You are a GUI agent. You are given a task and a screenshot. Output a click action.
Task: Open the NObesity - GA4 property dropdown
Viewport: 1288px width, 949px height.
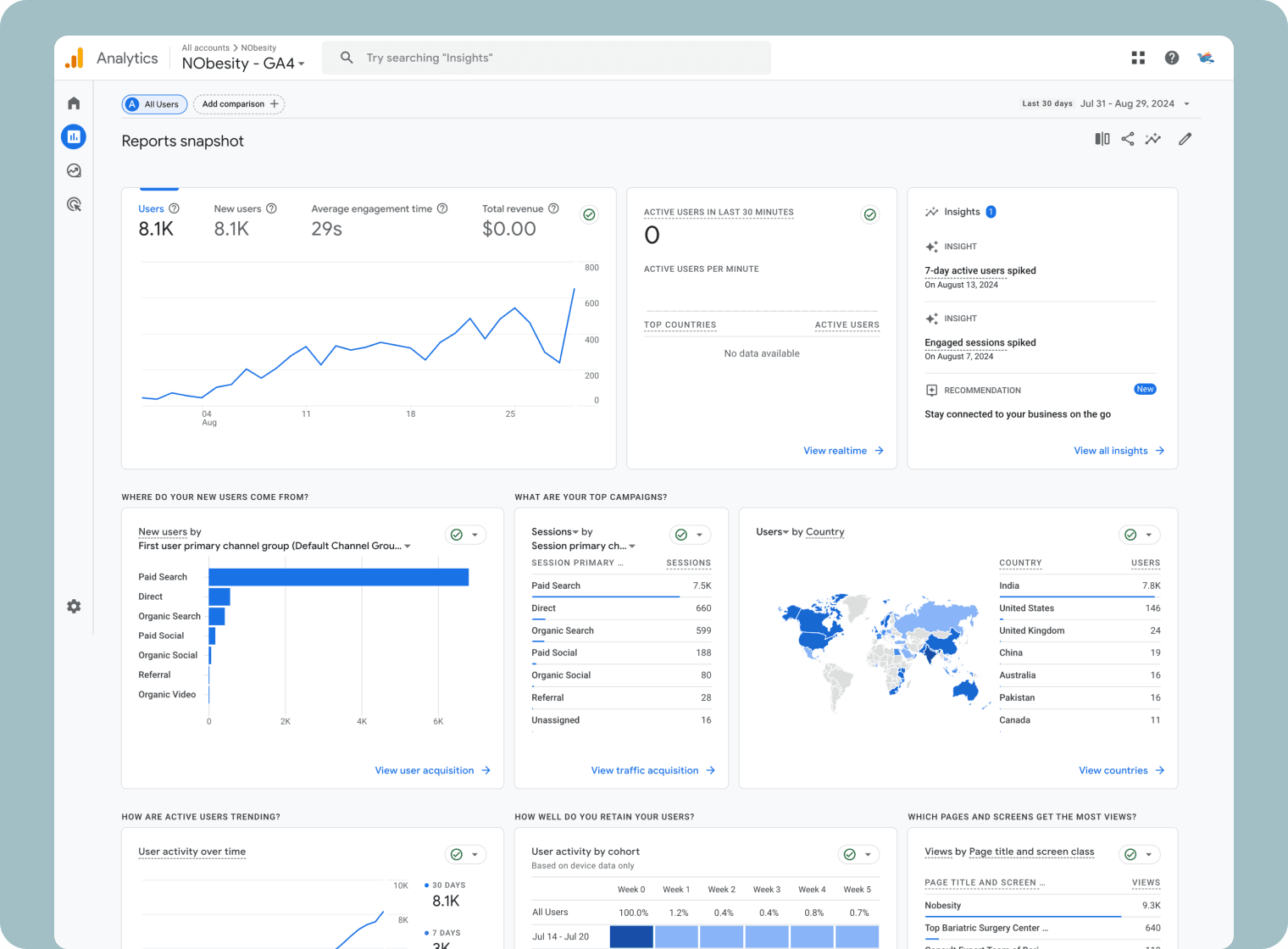pos(243,64)
